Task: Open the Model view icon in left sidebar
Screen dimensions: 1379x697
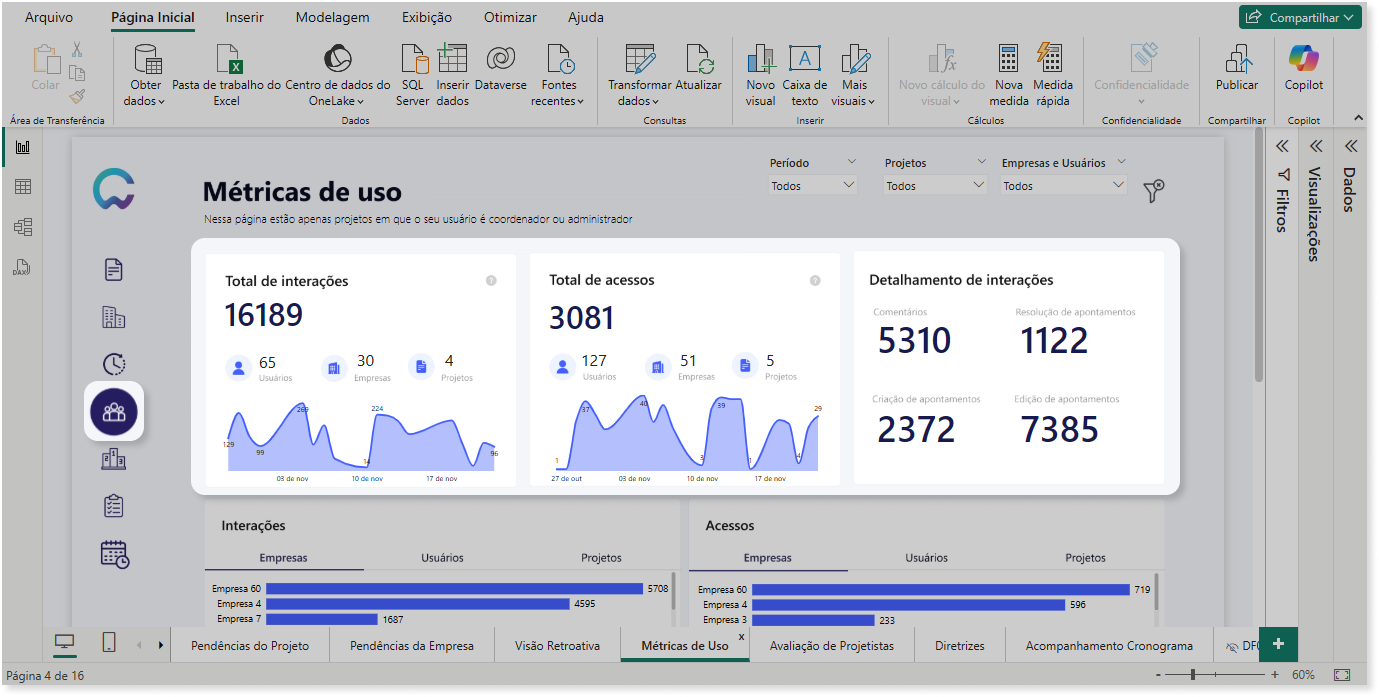Action: click(22, 227)
